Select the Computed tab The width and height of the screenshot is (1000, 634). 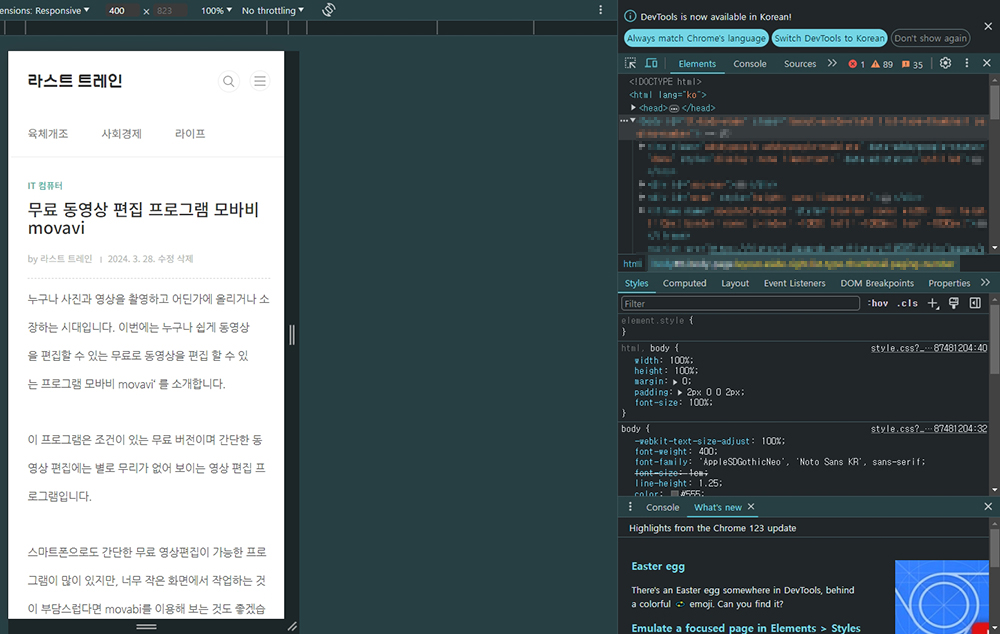pyautogui.click(x=684, y=283)
